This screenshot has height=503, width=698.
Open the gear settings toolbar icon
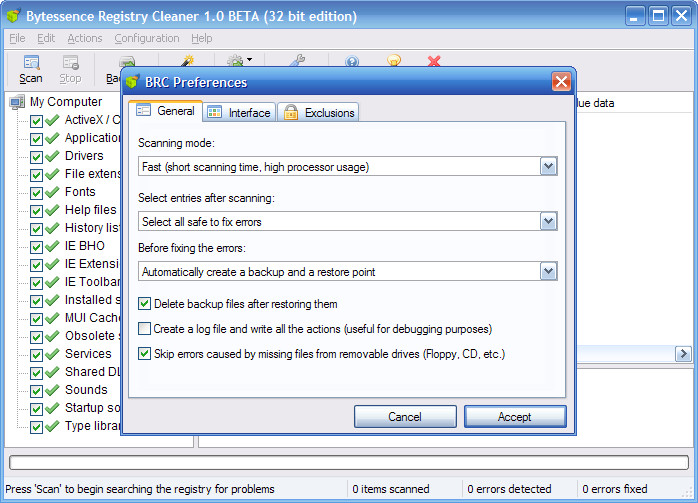pos(235,61)
